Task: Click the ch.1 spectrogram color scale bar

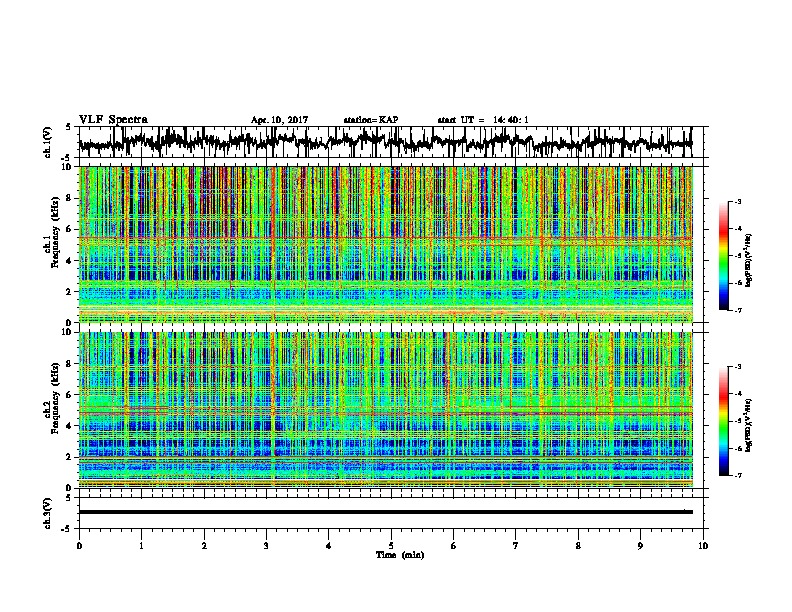Action: (724, 256)
